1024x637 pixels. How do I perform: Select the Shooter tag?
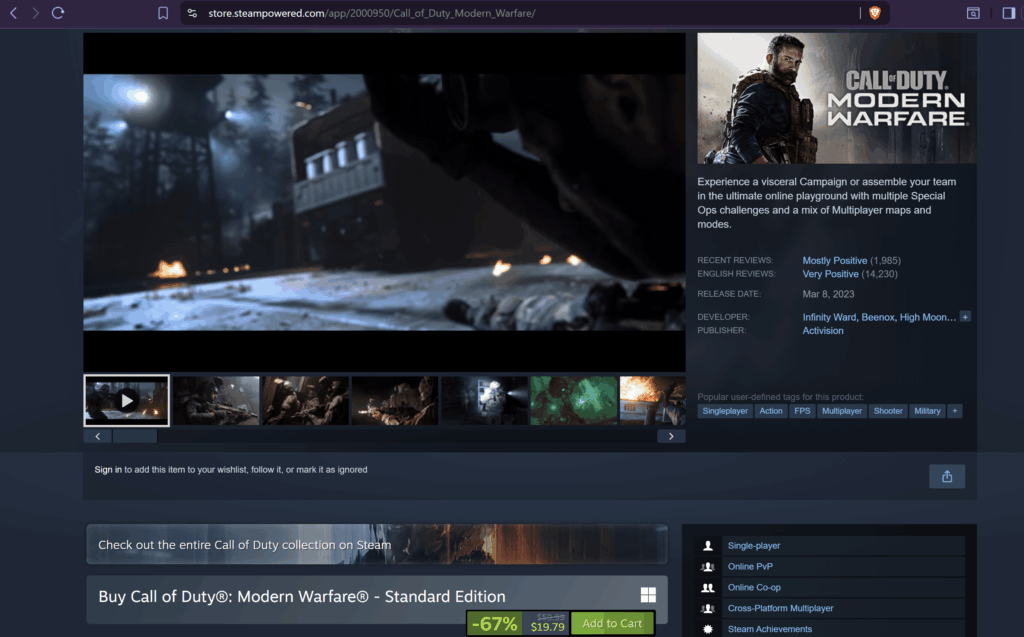888,411
